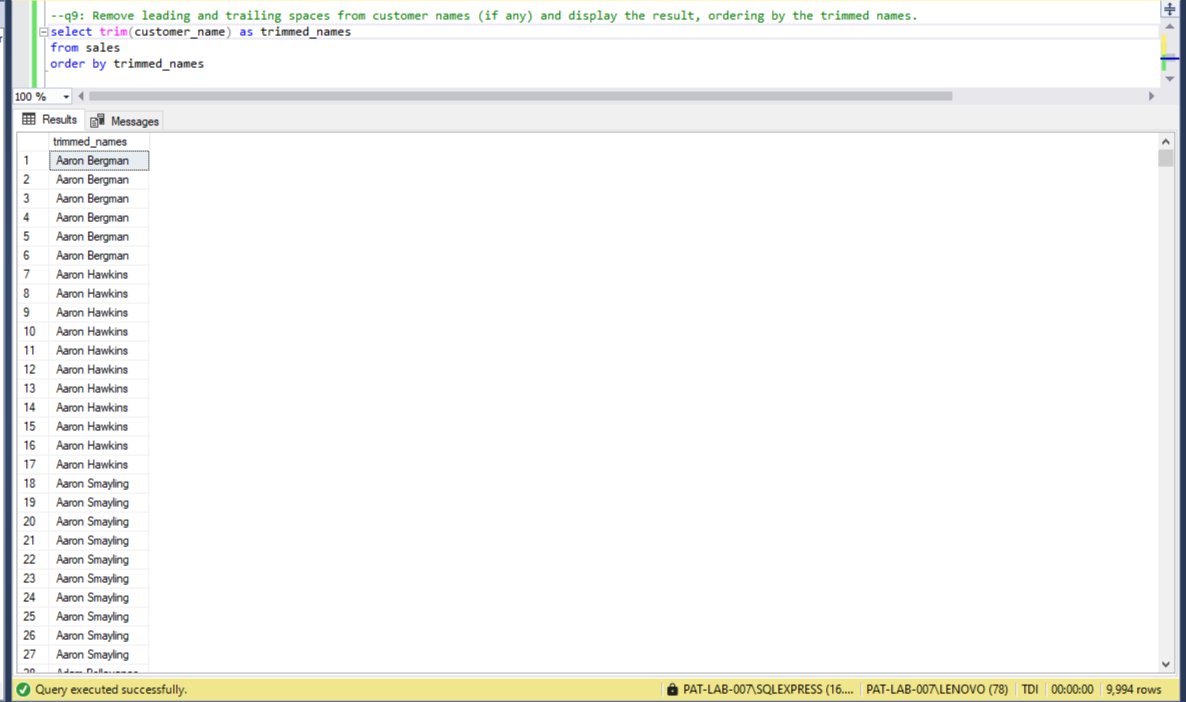Click the --q9 comment line
Screen dimensions: 1186x702
click(483, 15)
